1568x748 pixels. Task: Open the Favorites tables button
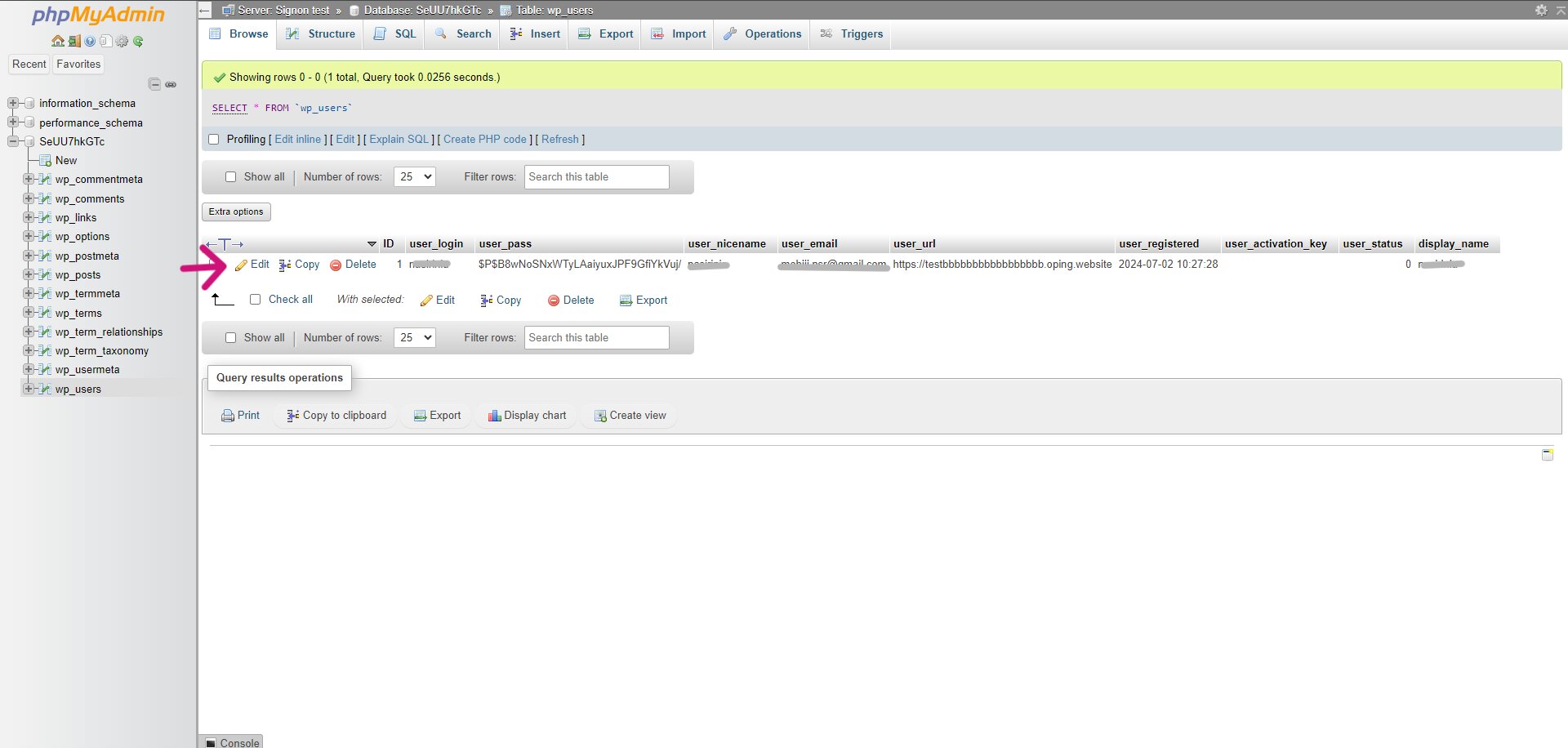point(78,64)
